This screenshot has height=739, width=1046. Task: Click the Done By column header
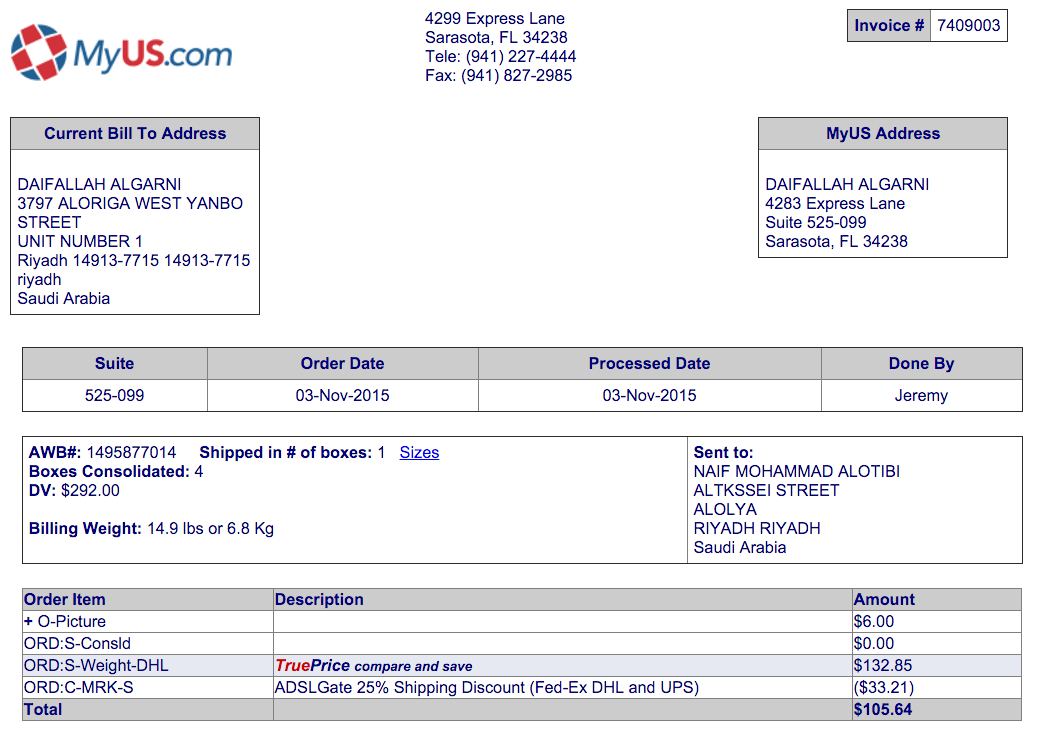(921, 364)
